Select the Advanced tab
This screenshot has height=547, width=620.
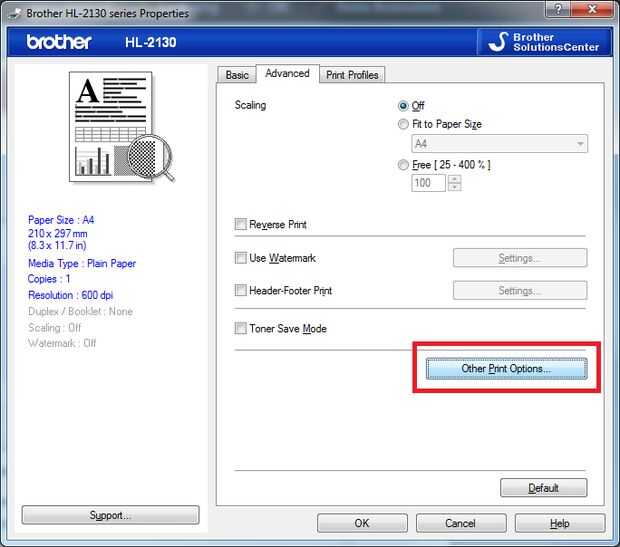[x=287, y=74]
